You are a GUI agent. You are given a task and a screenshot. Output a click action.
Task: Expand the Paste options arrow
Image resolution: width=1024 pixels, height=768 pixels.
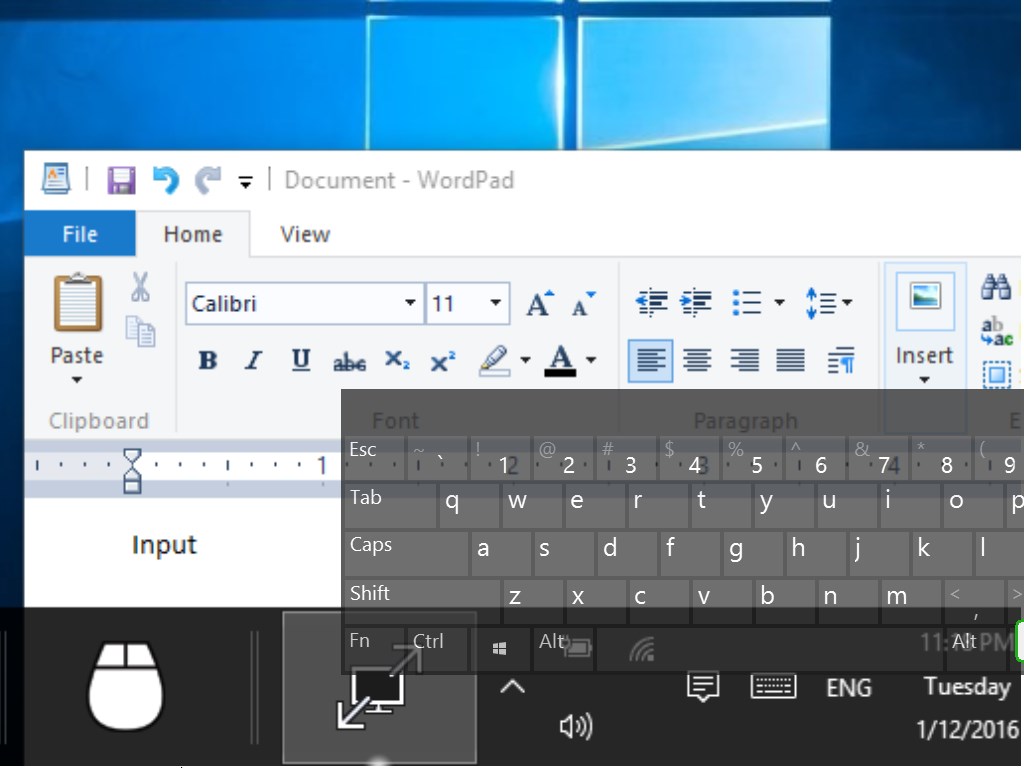(76, 379)
